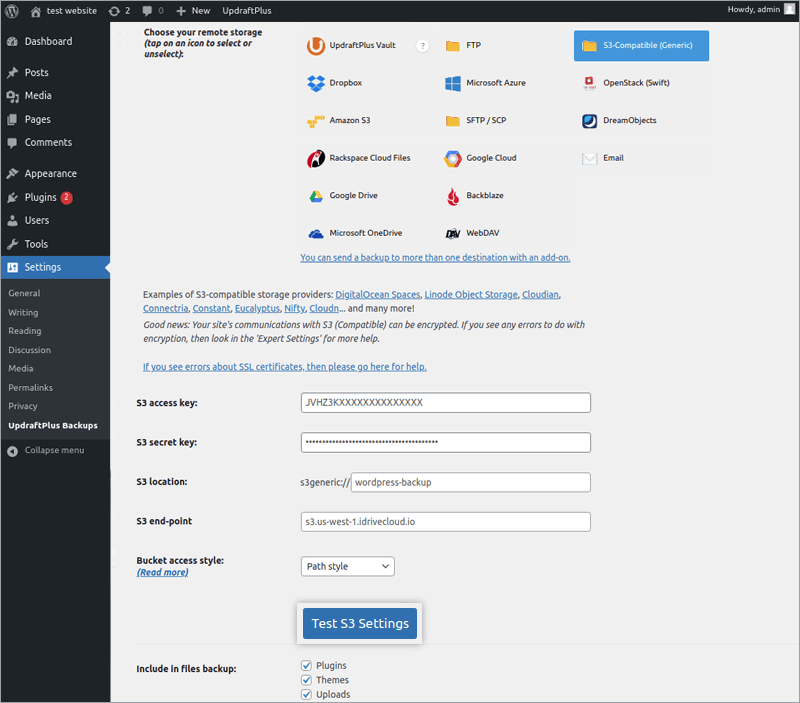Screen dimensions: 800x703
Task: Open Privacy settings submenu
Action: click(23, 406)
